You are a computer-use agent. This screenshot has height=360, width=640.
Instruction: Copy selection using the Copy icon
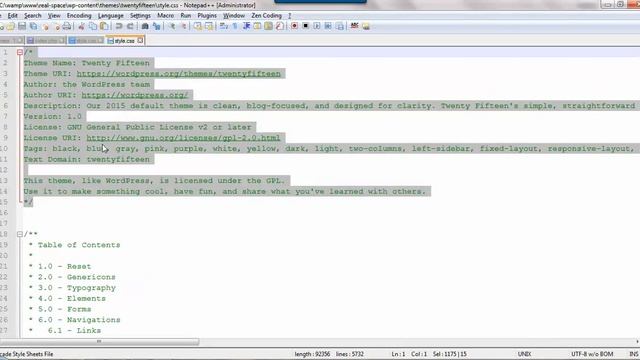[93, 26]
